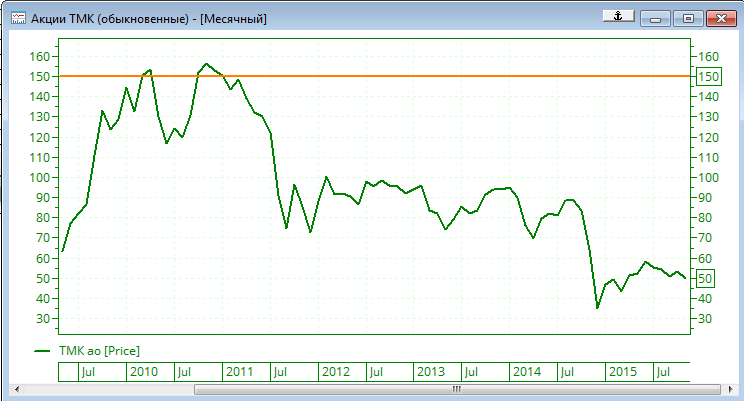Click the horizontal scrollbar thumb

tap(456, 389)
